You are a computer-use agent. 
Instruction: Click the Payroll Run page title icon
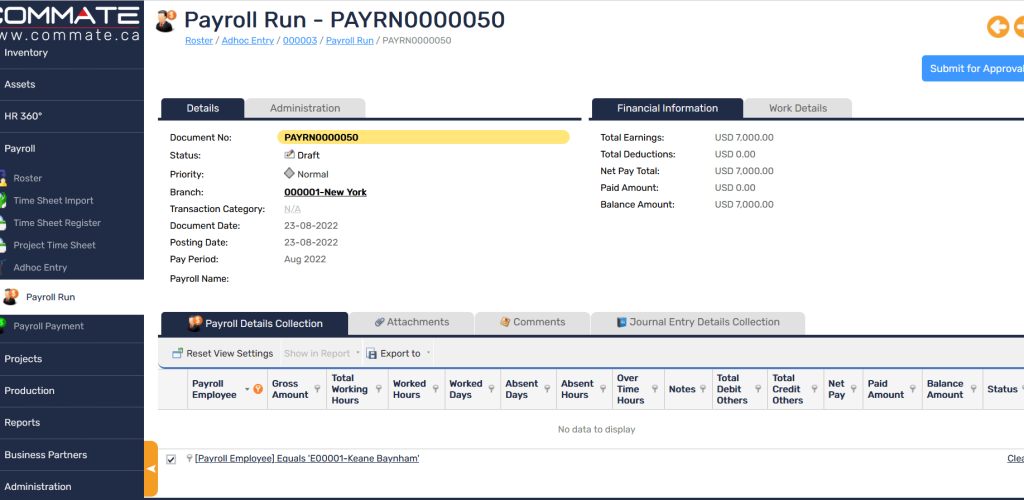pos(166,21)
